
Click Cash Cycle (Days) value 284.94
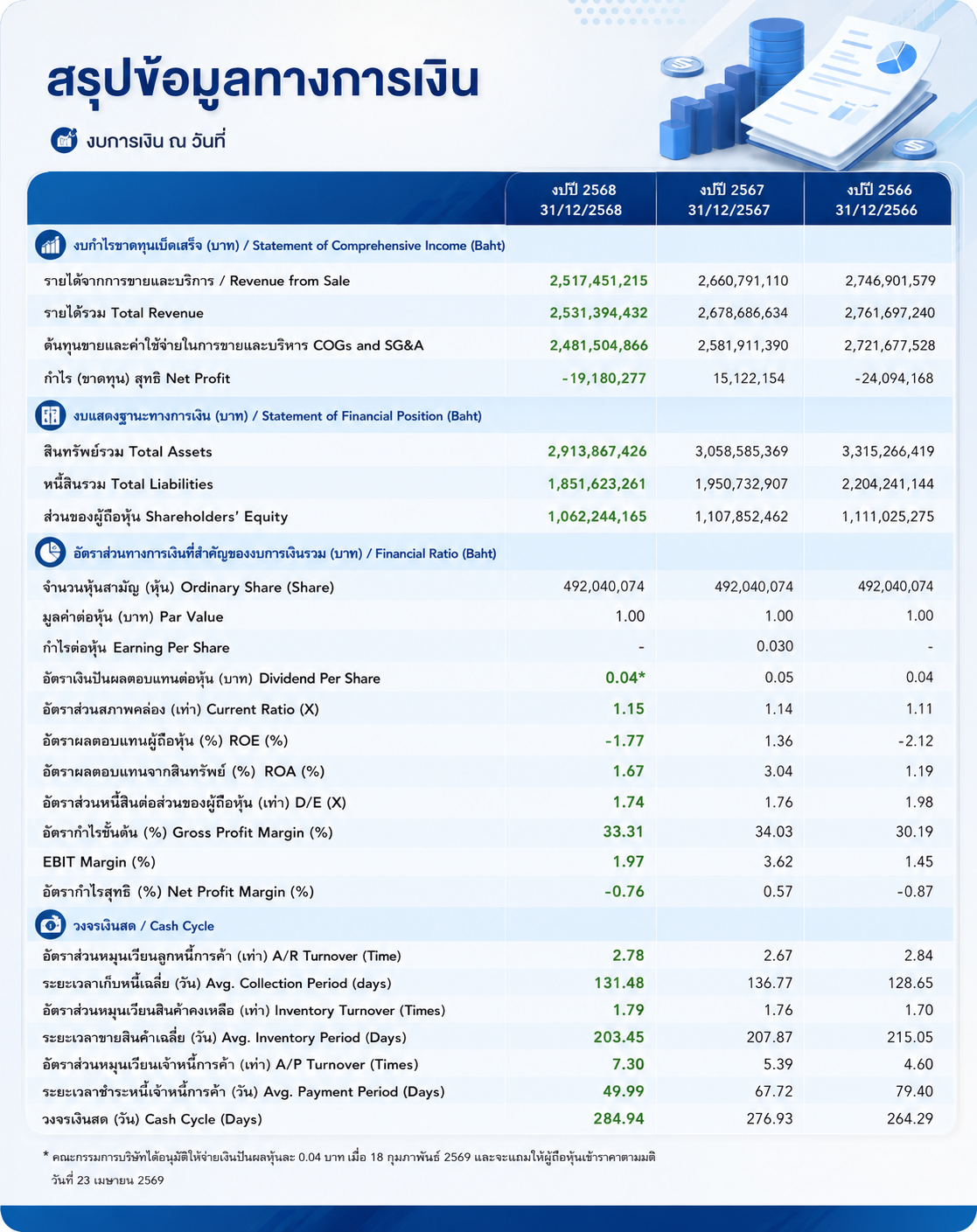[619, 1118]
